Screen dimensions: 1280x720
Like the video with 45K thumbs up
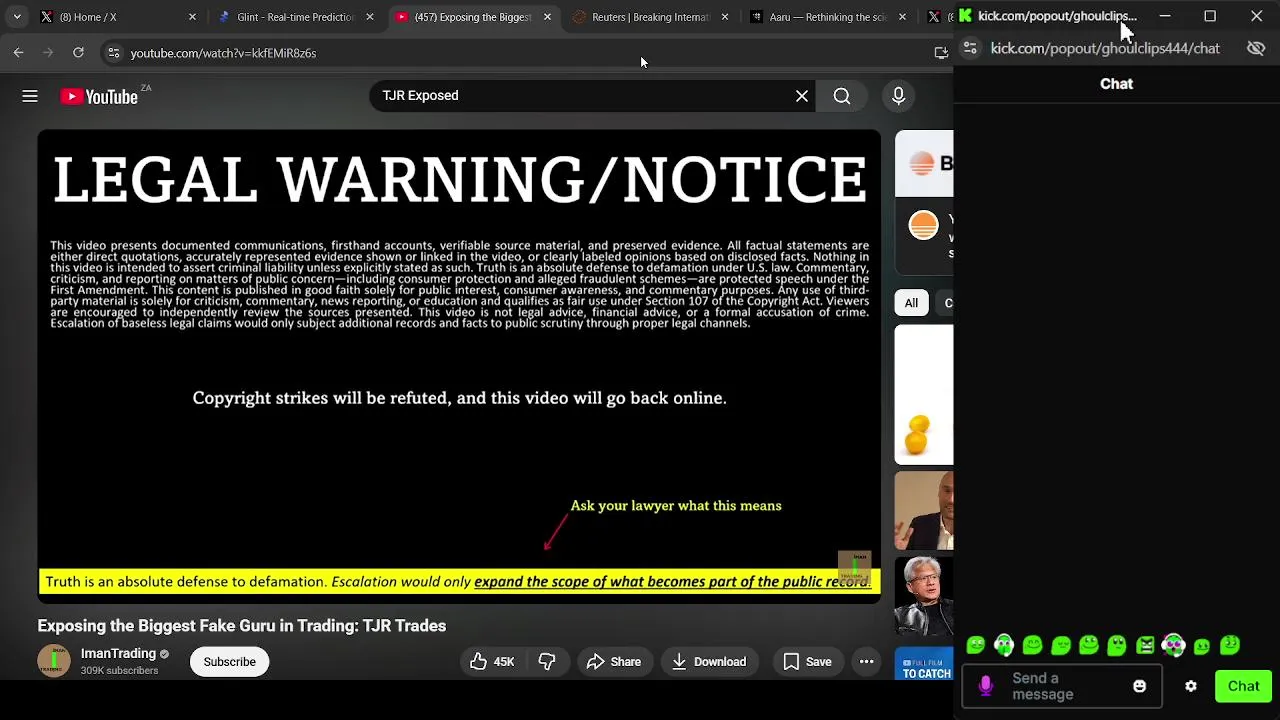coord(491,662)
